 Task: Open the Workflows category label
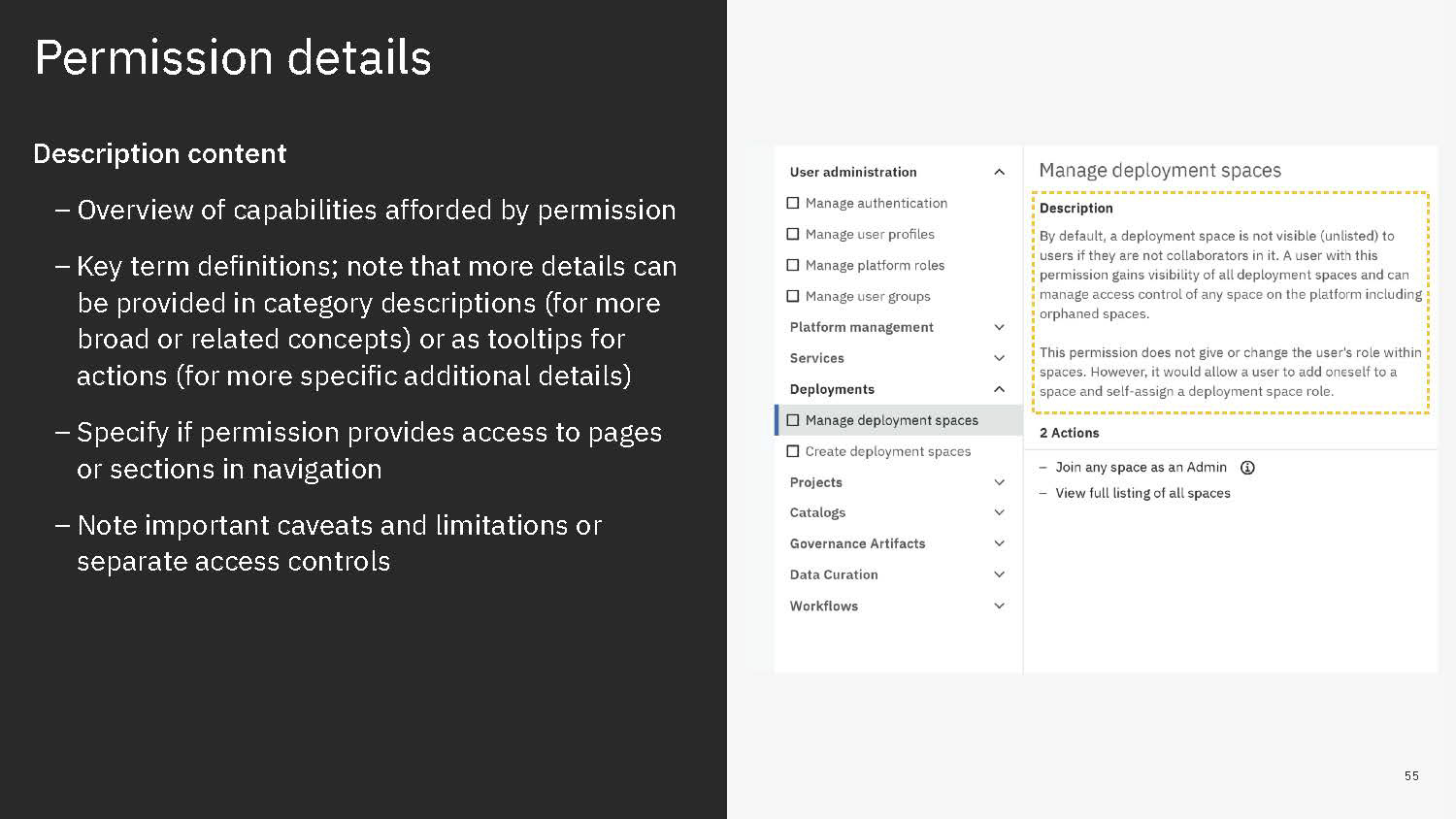(x=824, y=606)
